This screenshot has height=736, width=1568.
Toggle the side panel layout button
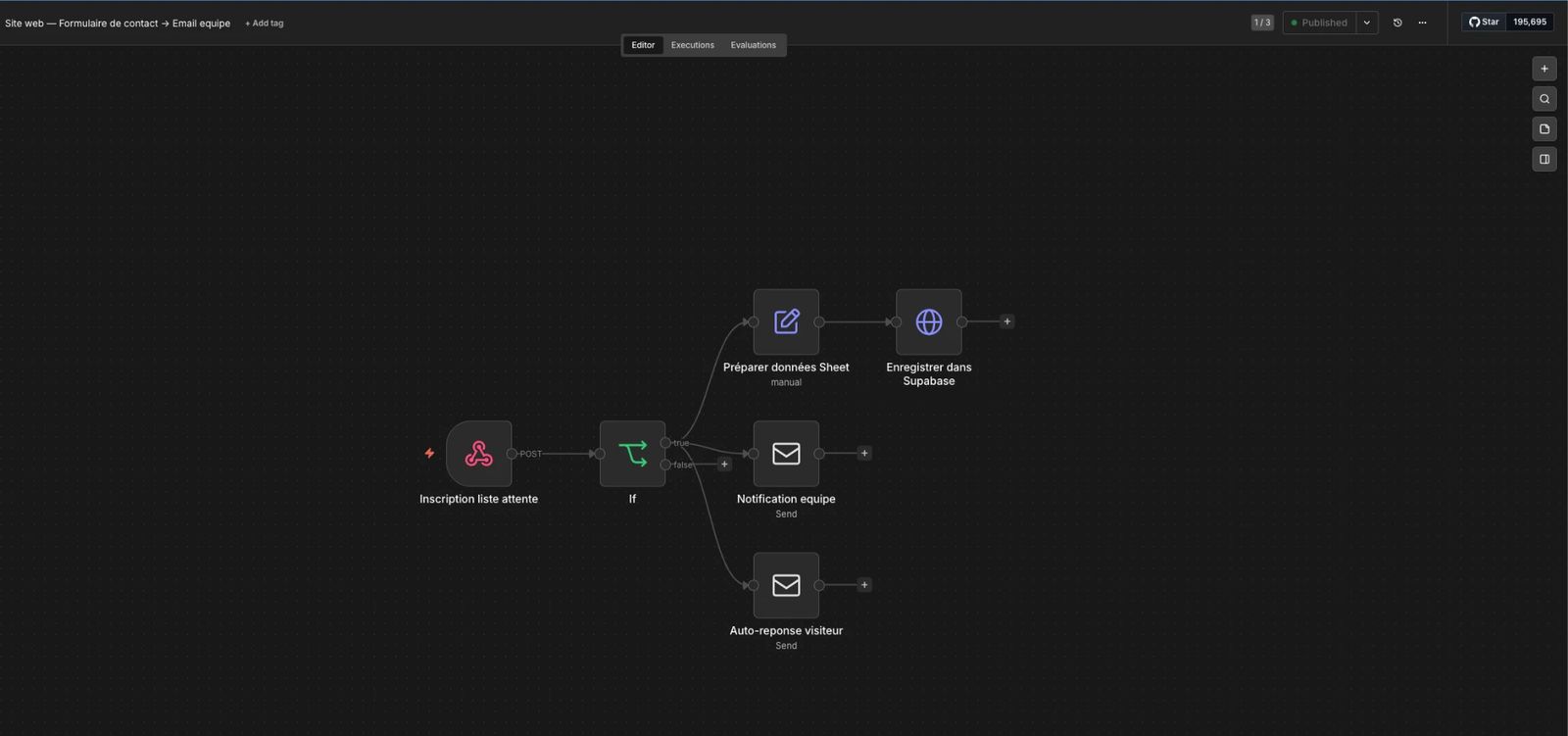click(1544, 159)
